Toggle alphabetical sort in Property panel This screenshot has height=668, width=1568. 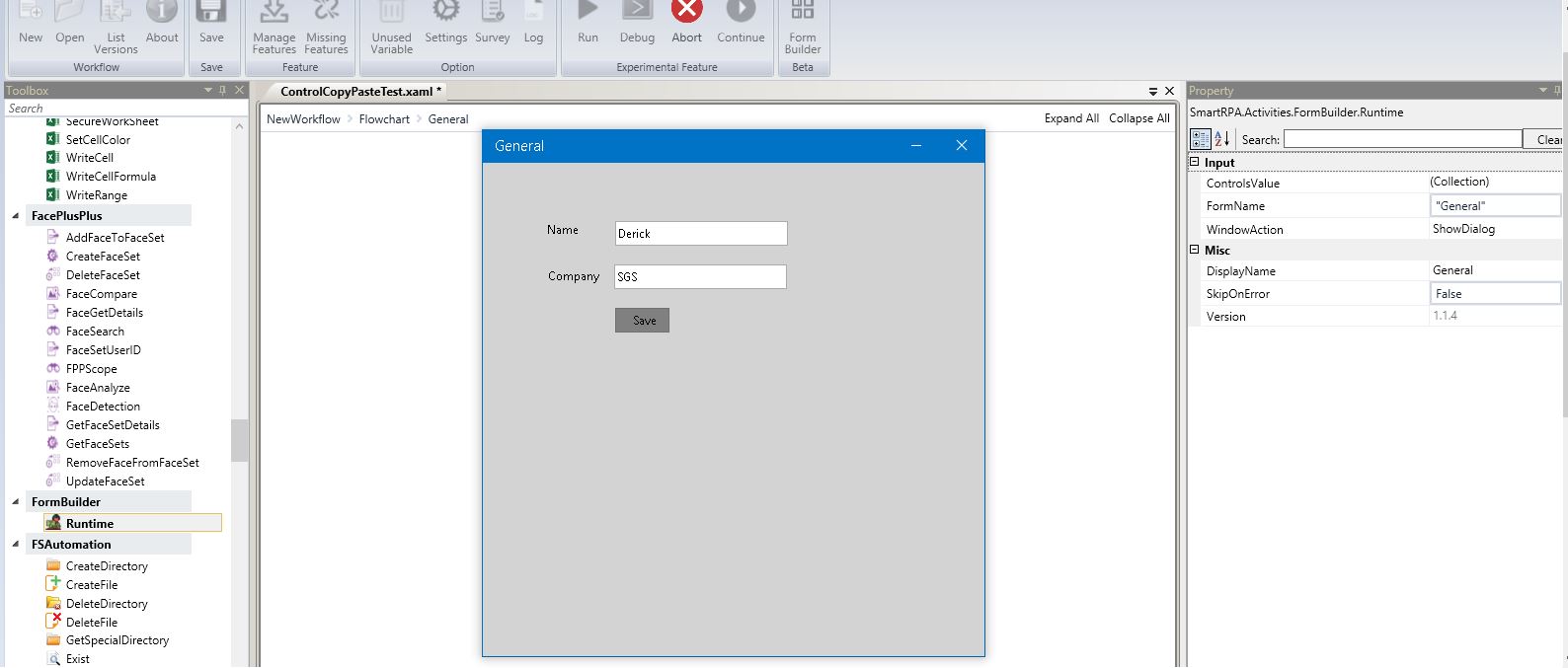tap(1221, 139)
